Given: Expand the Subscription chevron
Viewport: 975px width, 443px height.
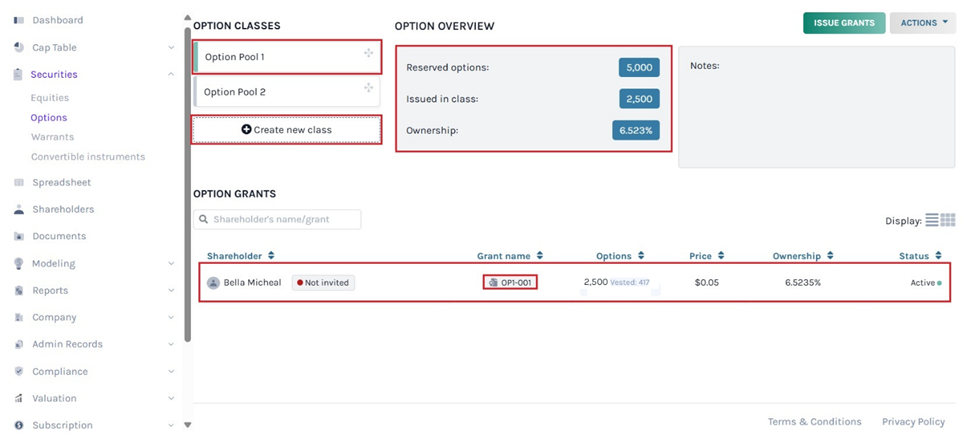Looking at the screenshot, I should click(172, 426).
